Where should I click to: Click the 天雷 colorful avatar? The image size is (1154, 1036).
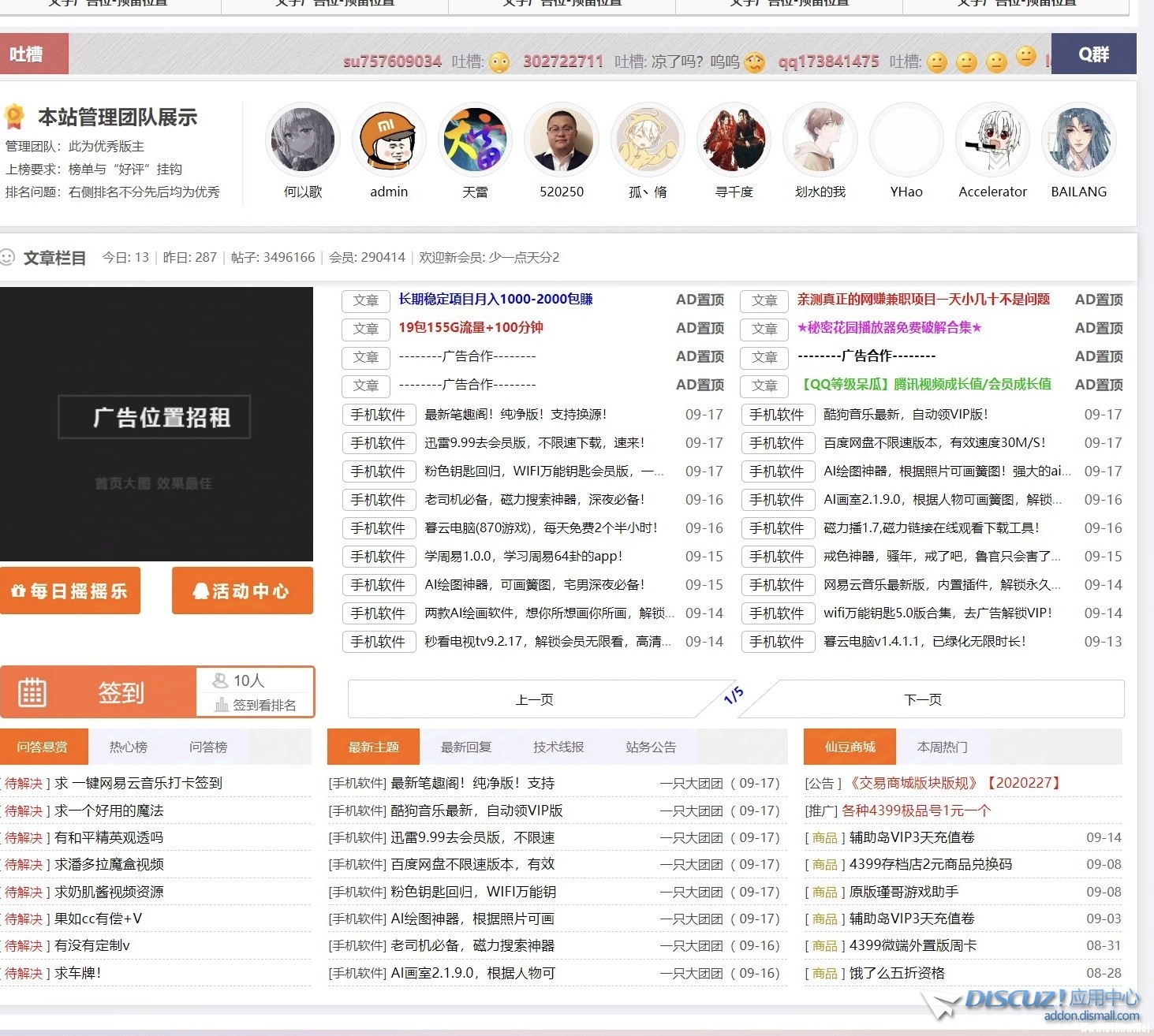(475, 140)
